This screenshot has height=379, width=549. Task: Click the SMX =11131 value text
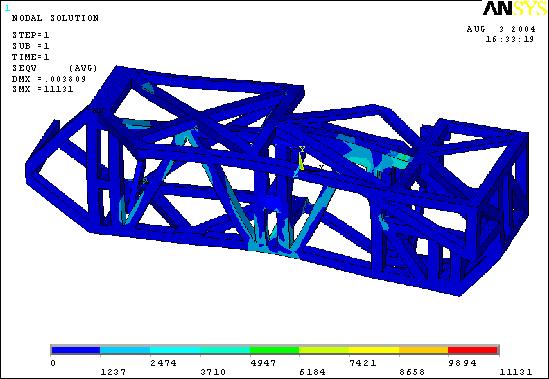click(43, 89)
